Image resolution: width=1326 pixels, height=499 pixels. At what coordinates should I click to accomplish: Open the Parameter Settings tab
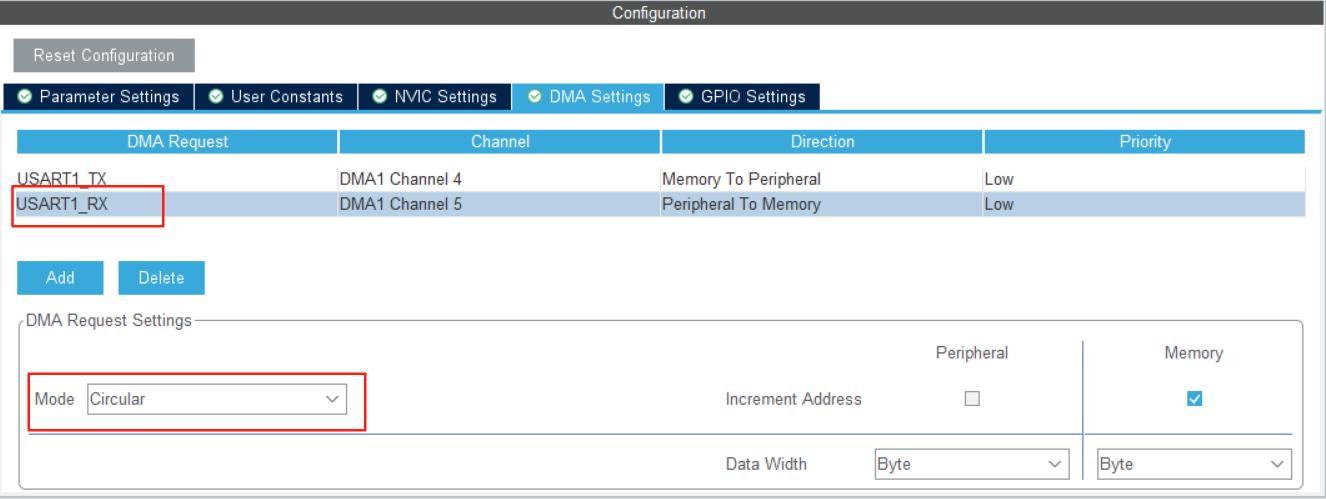98,97
